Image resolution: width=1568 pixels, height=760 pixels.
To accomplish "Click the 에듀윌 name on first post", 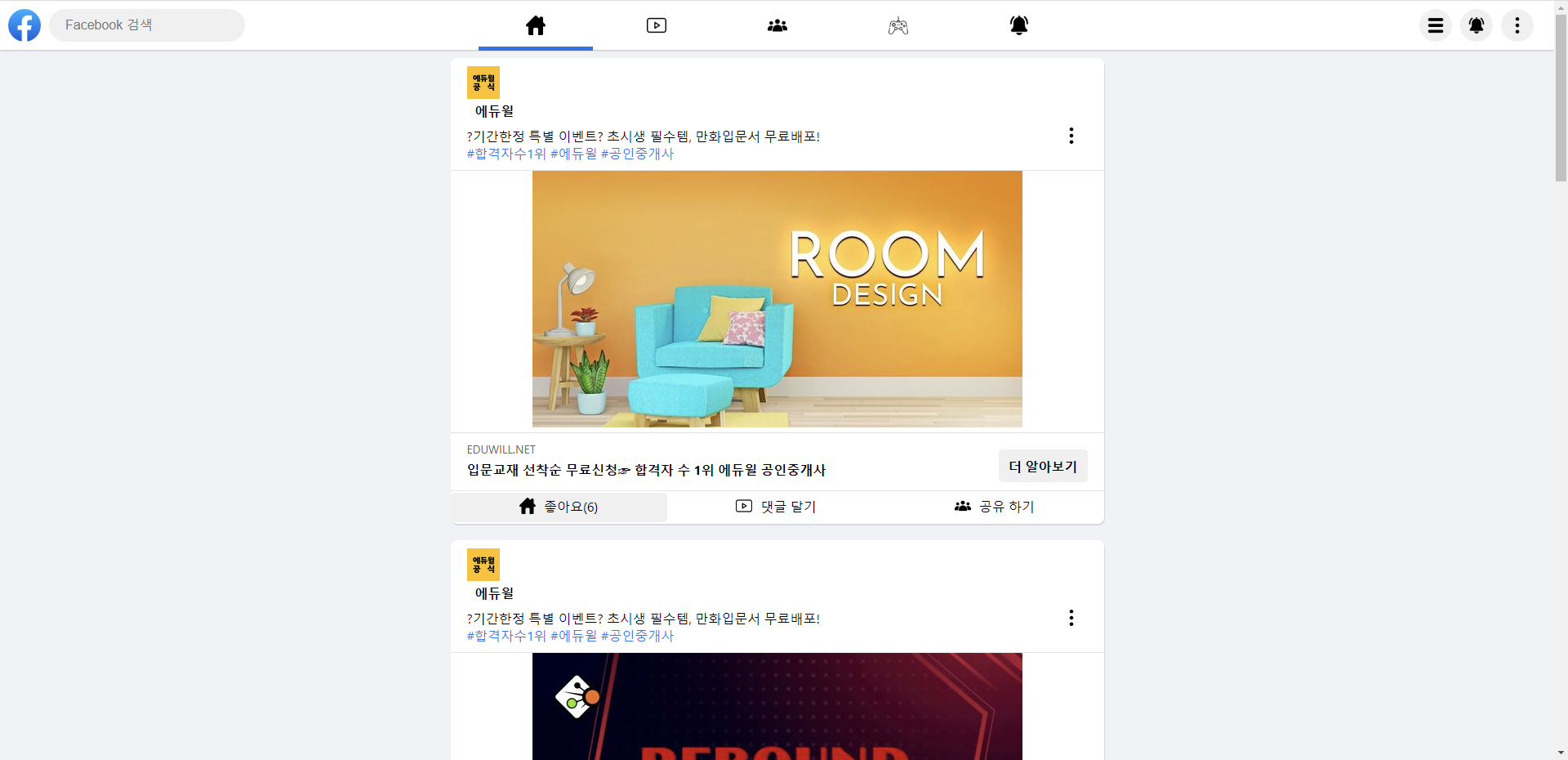I will pos(495,111).
